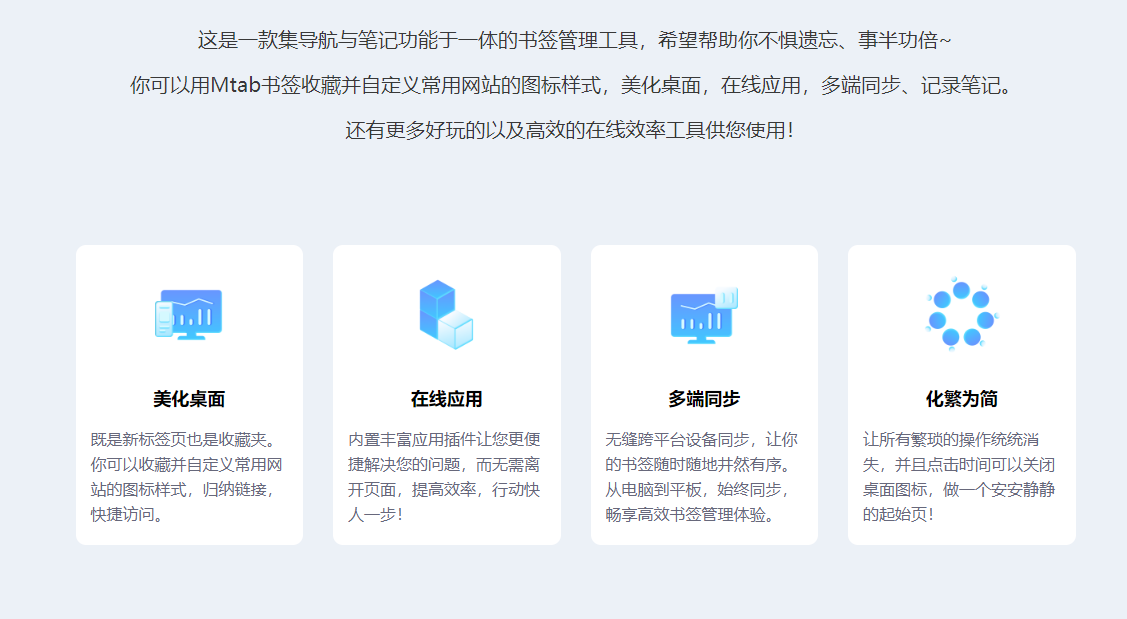The image size is (1127, 619).
Task: Click the 化繁为简 heading text
Action: pos(964,398)
